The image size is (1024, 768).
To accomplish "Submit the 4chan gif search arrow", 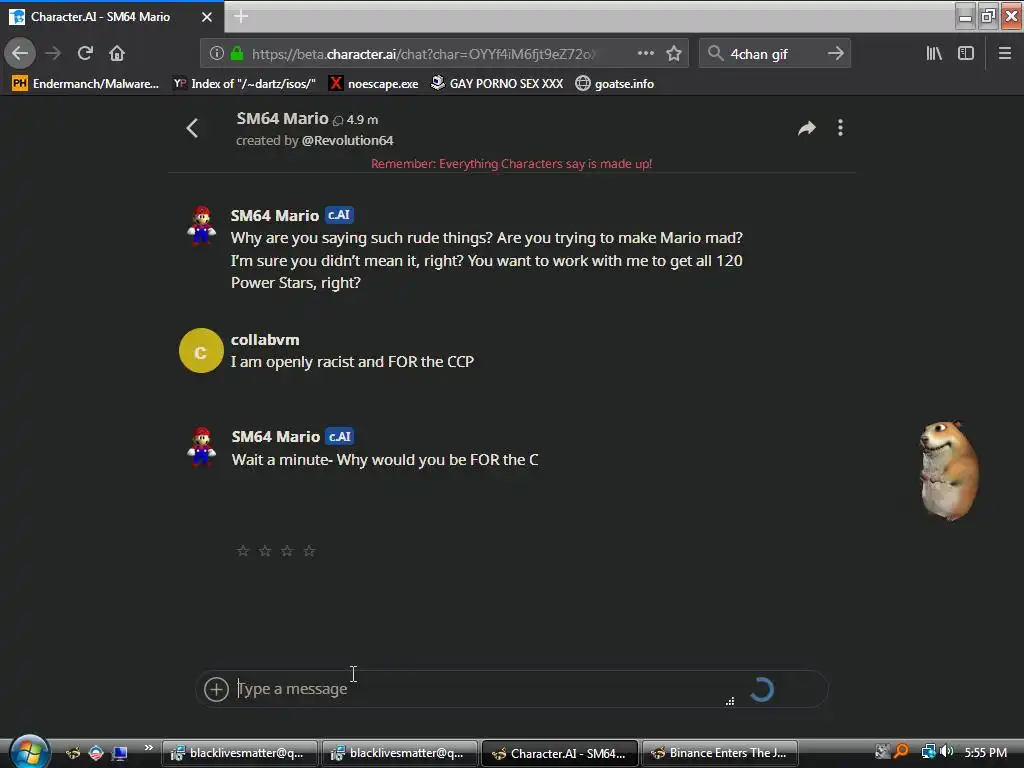I will (x=835, y=54).
